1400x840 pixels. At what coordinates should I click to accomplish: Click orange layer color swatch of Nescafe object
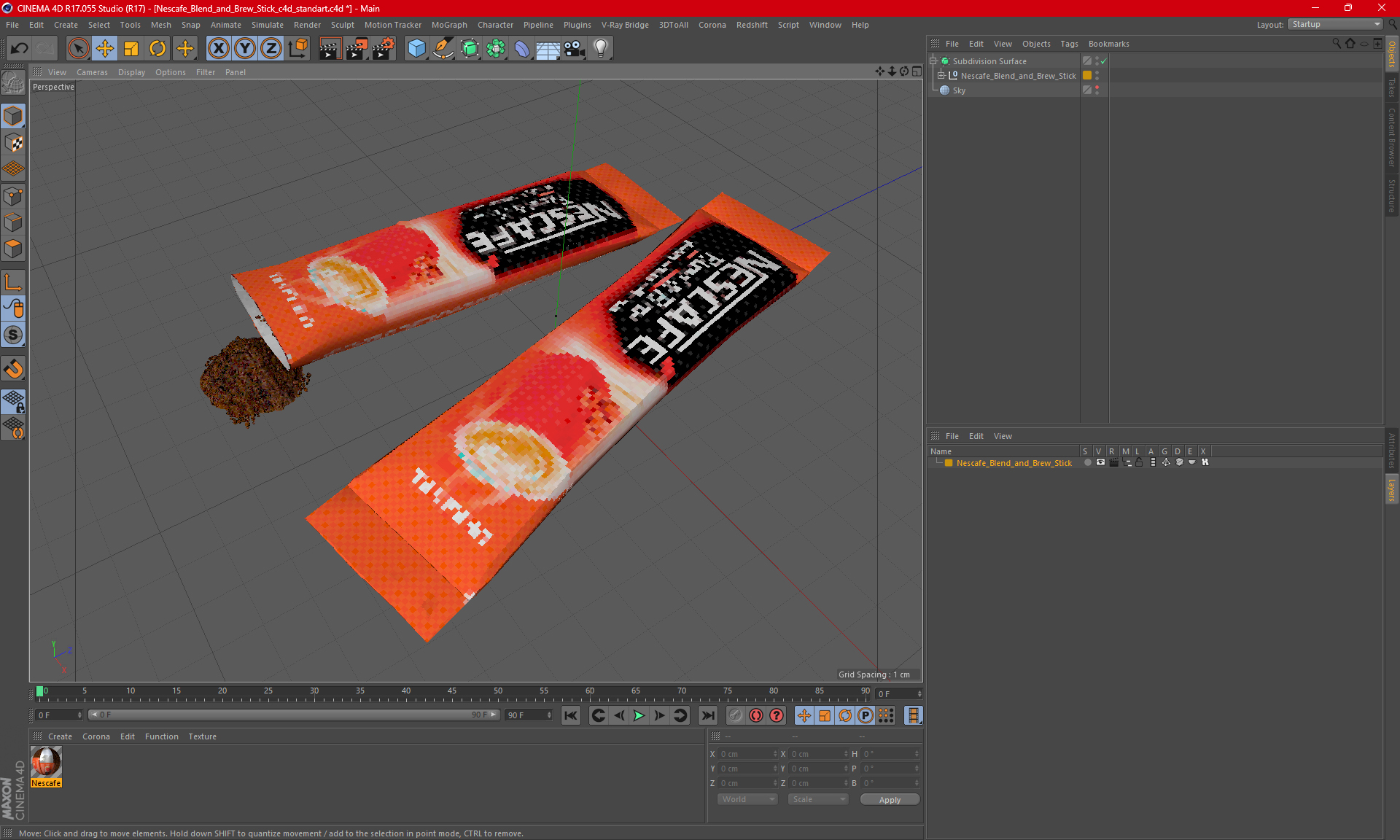1087,76
